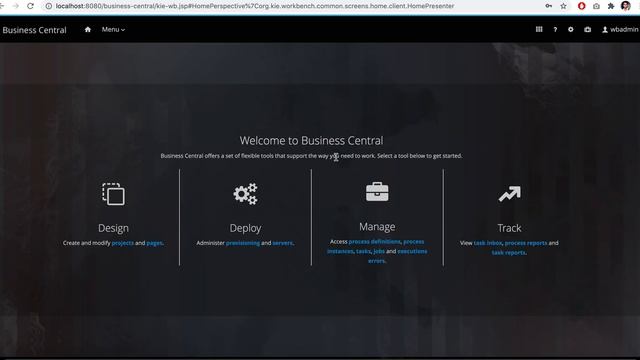Image resolution: width=640 pixels, height=360 pixels.
Task: Open the process instances link
Action: click(x=376, y=247)
